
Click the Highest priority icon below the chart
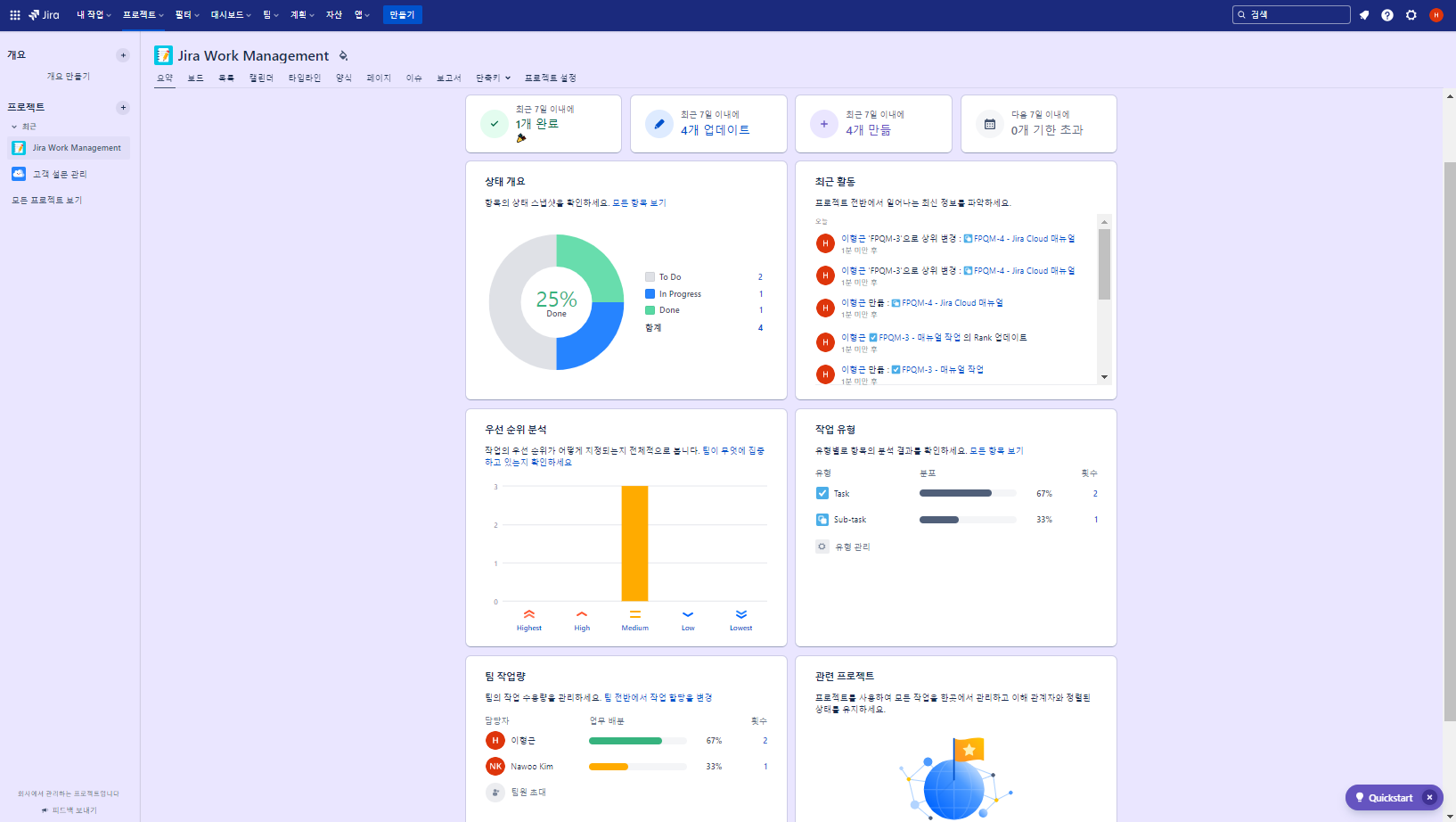[x=529, y=614]
